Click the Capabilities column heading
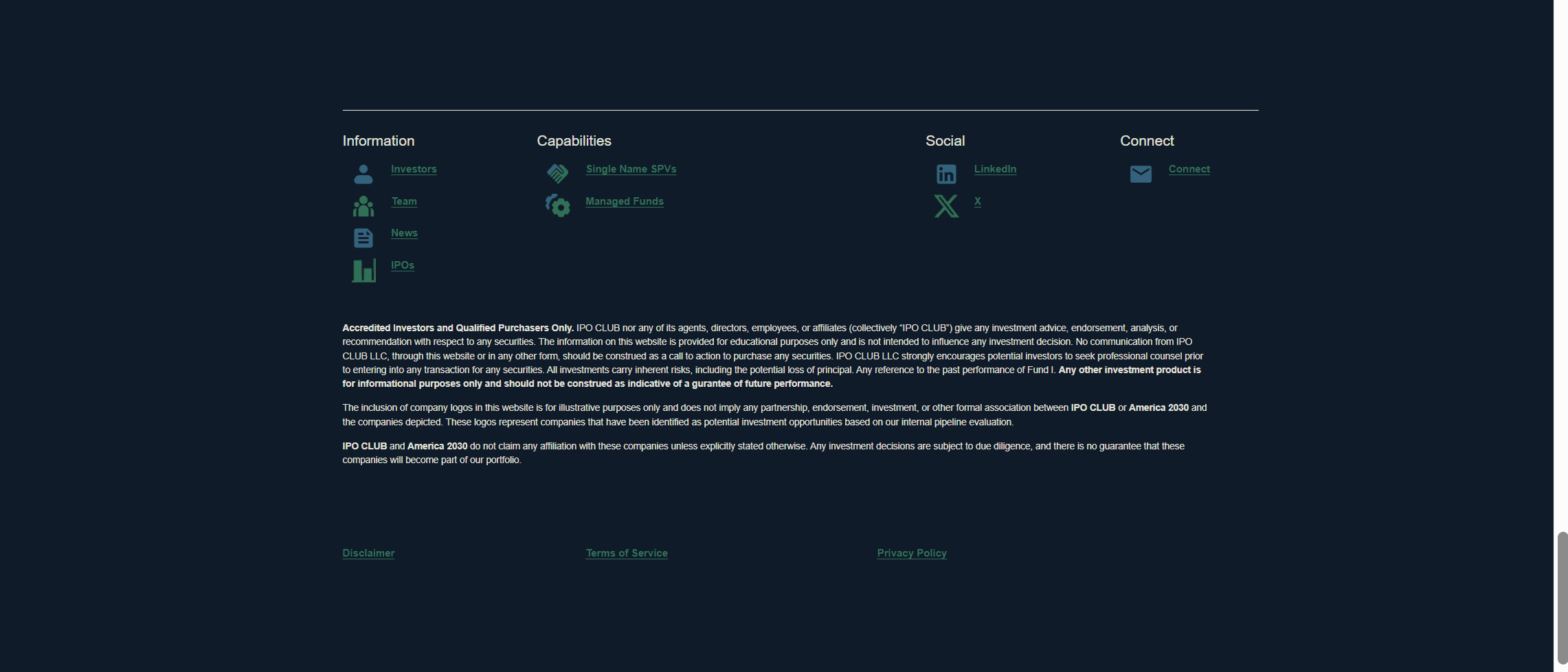The width and height of the screenshot is (1568, 672). [x=574, y=141]
